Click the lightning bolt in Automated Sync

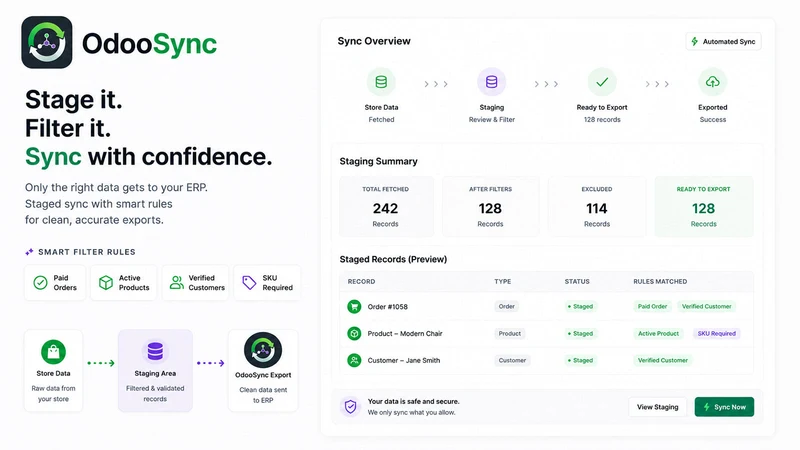pos(694,41)
